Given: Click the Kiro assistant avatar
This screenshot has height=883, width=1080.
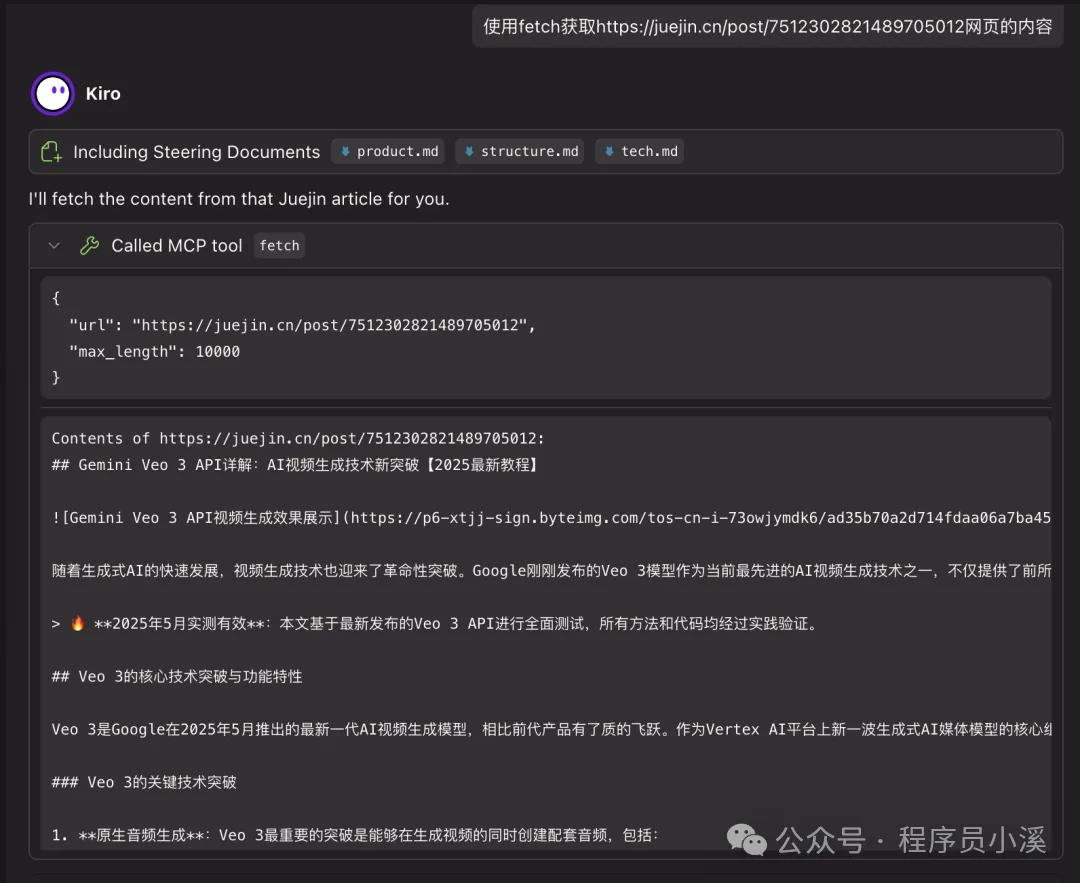Looking at the screenshot, I should (52, 93).
